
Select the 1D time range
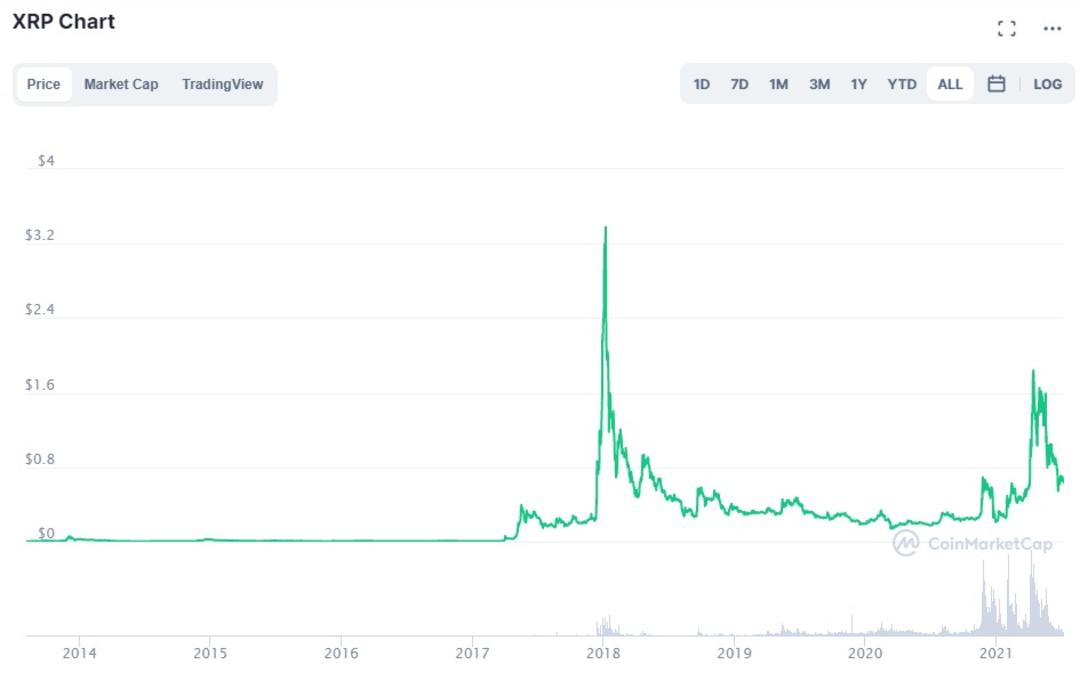[x=701, y=84]
